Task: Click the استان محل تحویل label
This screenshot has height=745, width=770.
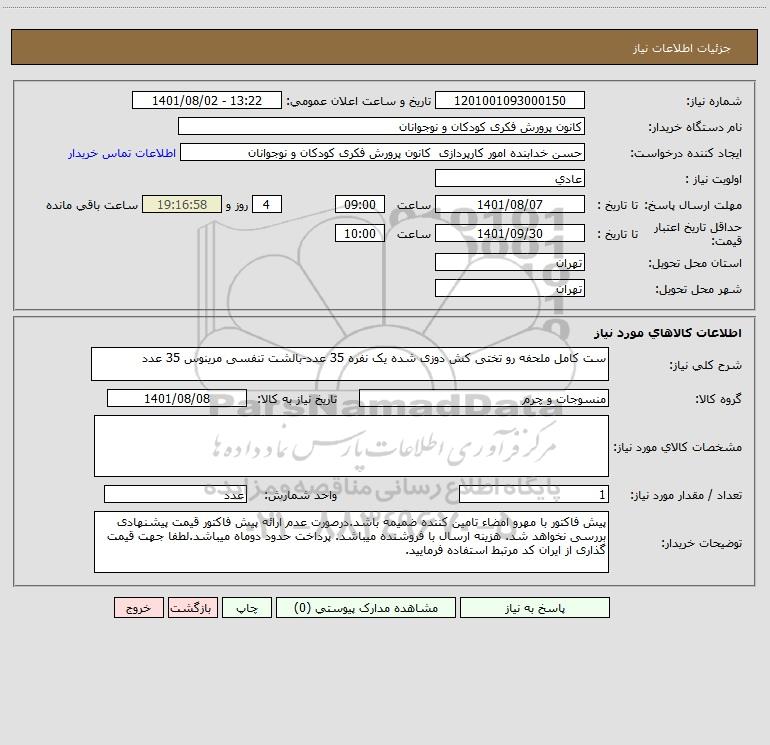Action: 695,263
